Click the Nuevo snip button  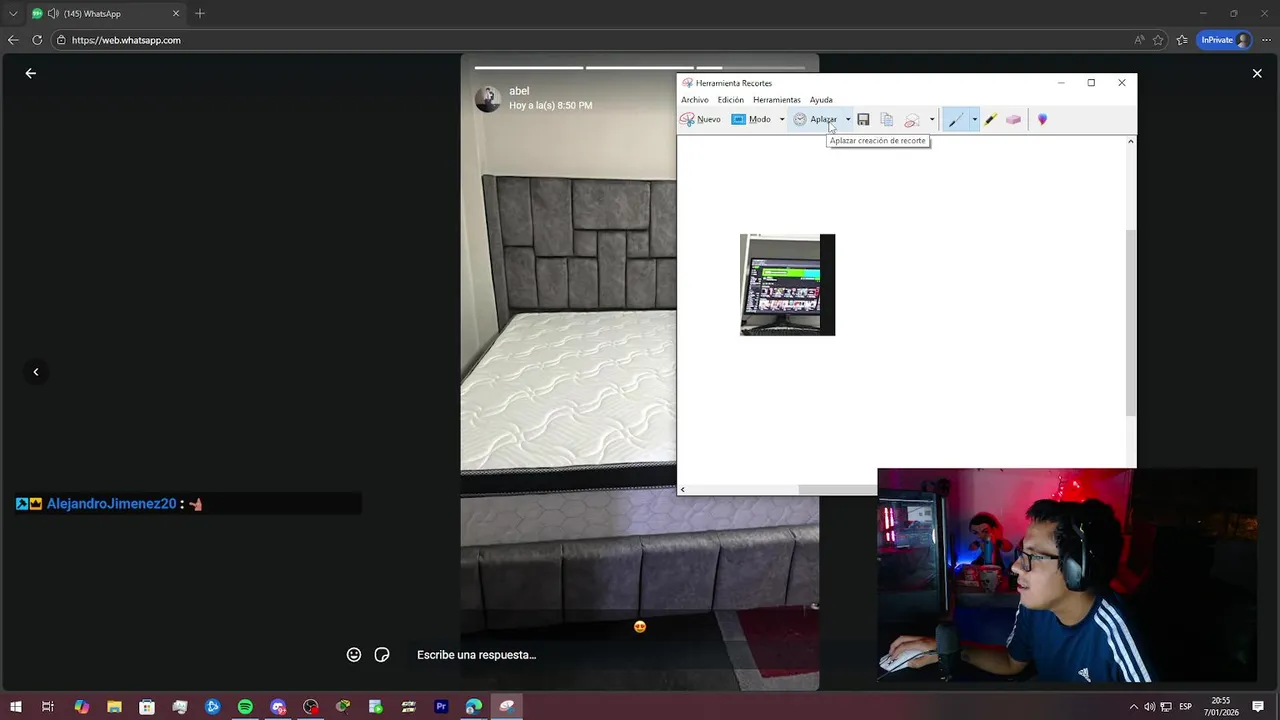pos(700,119)
